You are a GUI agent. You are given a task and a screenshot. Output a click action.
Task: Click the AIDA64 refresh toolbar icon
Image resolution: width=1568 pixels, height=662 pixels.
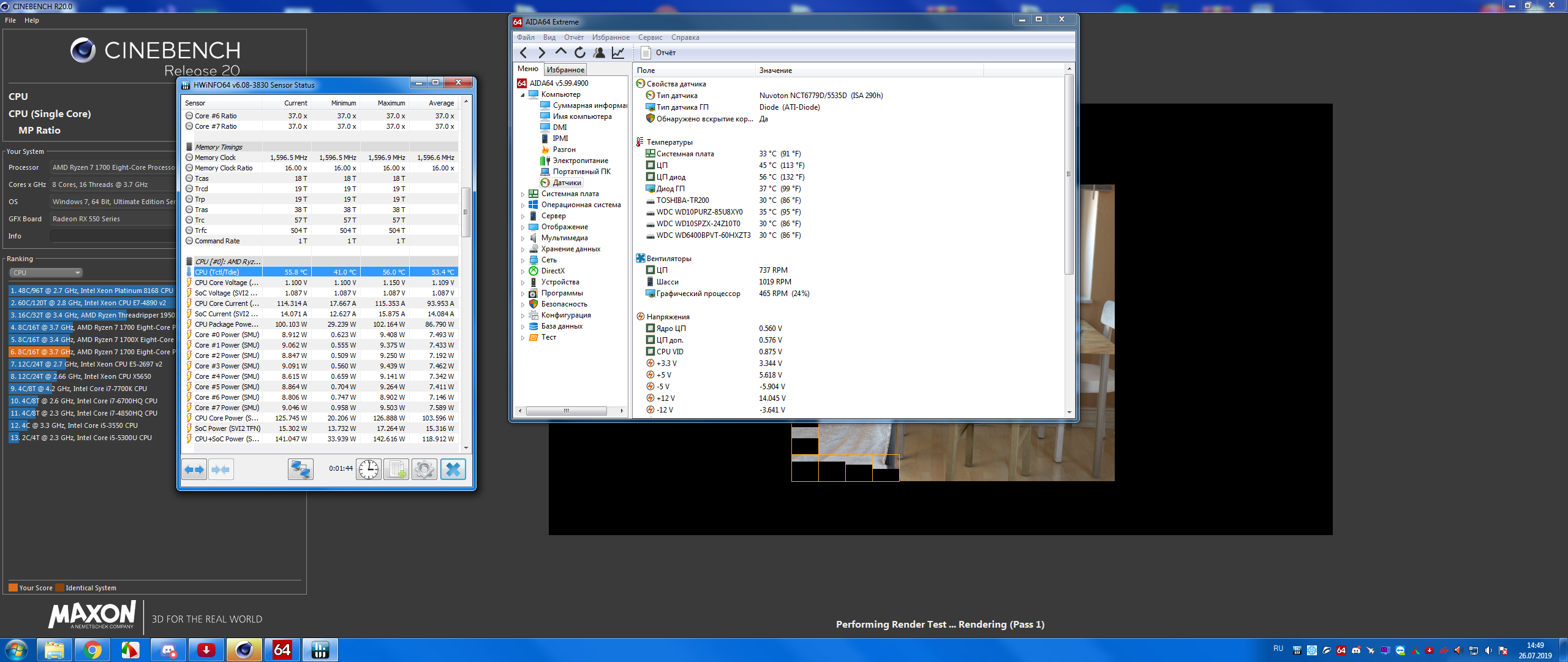(580, 53)
